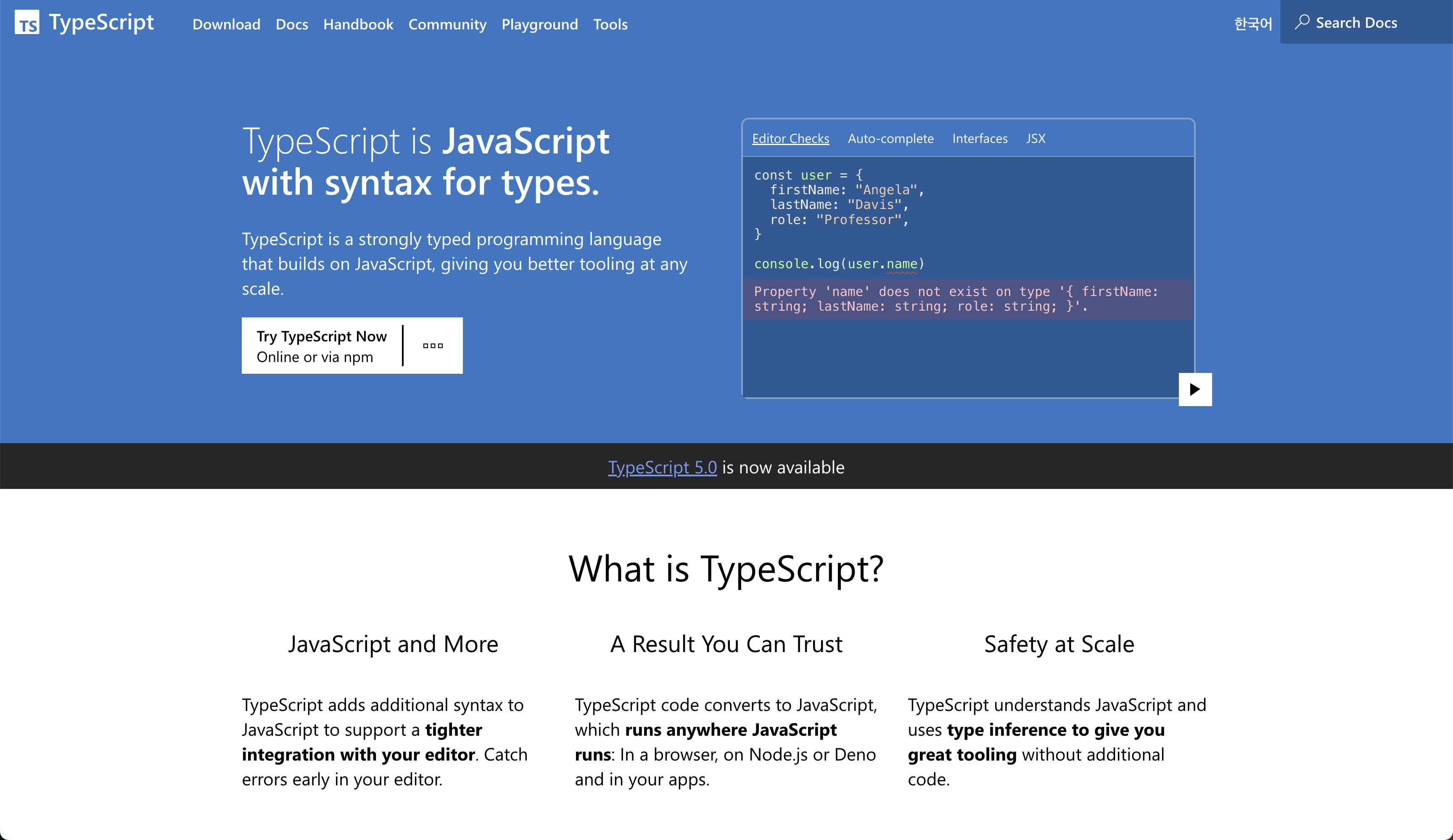Focus the Search Docs field

click(x=1366, y=22)
